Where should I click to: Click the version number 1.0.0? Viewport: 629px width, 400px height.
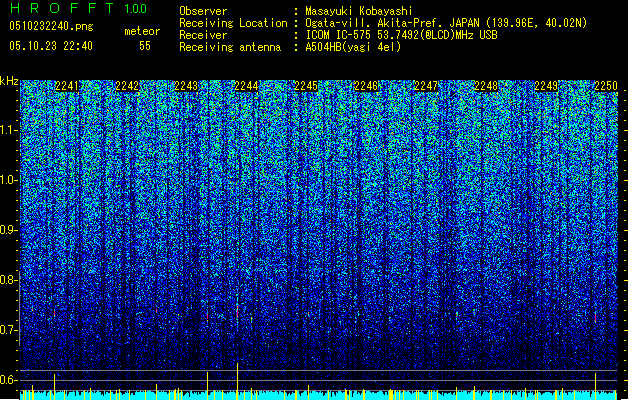pyautogui.click(x=136, y=9)
